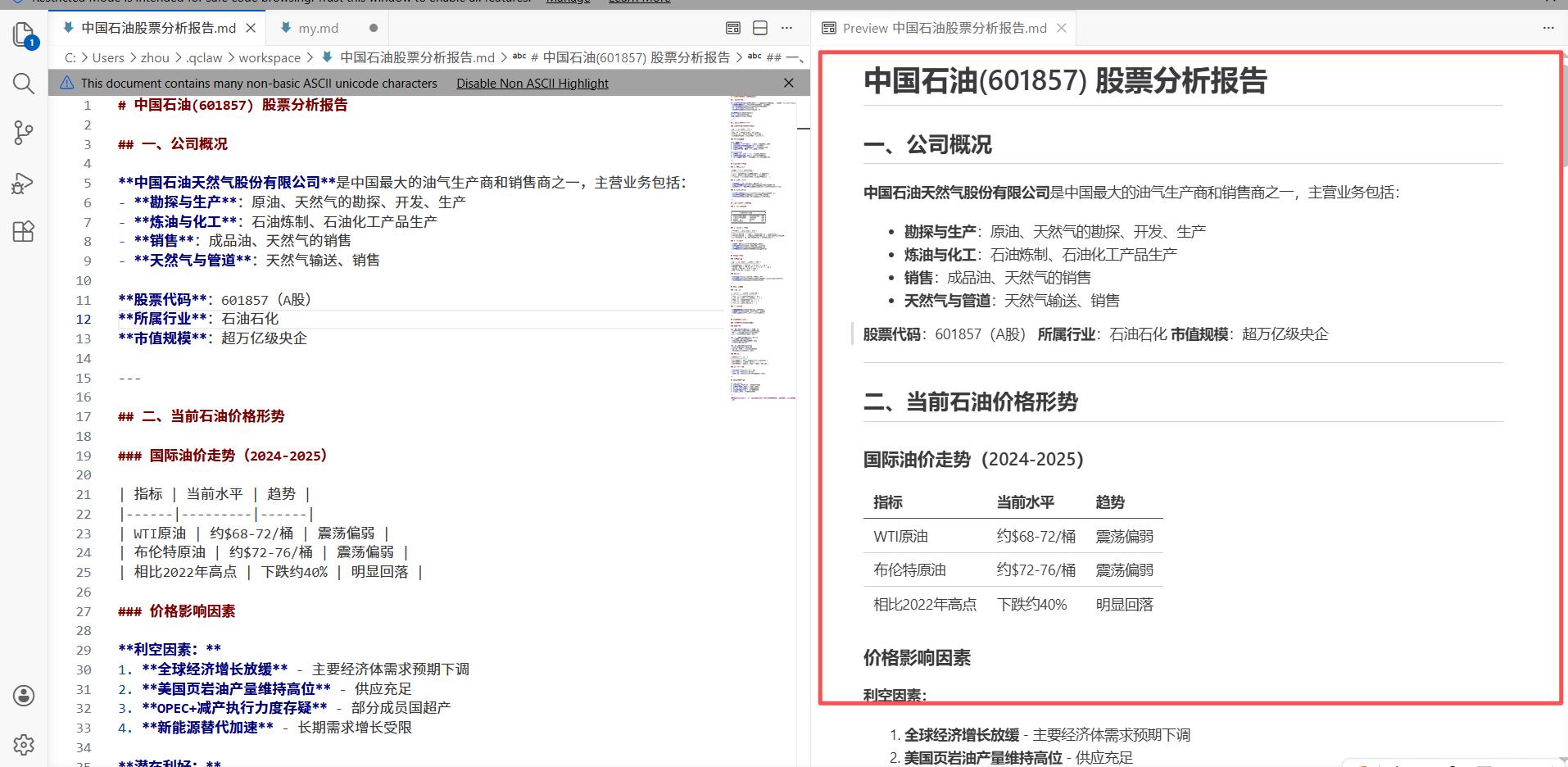Click the Open Preview to the Side icon

point(733,28)
